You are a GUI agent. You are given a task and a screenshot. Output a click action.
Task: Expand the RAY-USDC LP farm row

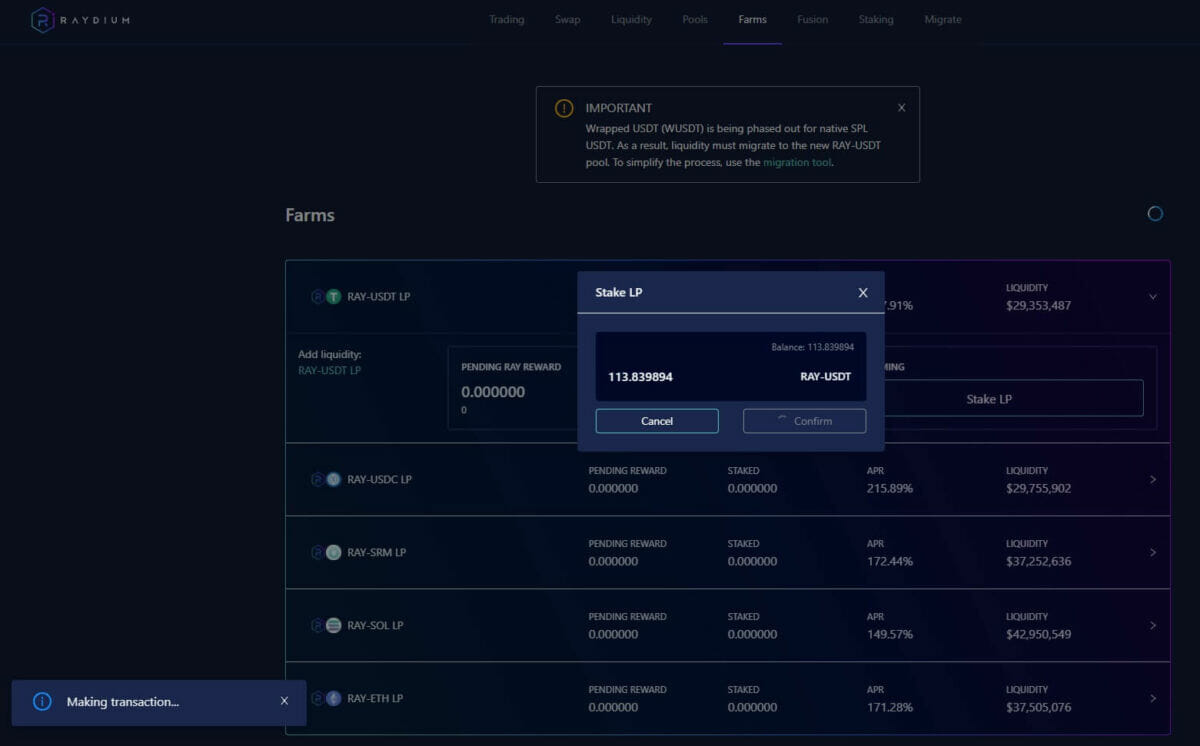tap(1152, 479)
